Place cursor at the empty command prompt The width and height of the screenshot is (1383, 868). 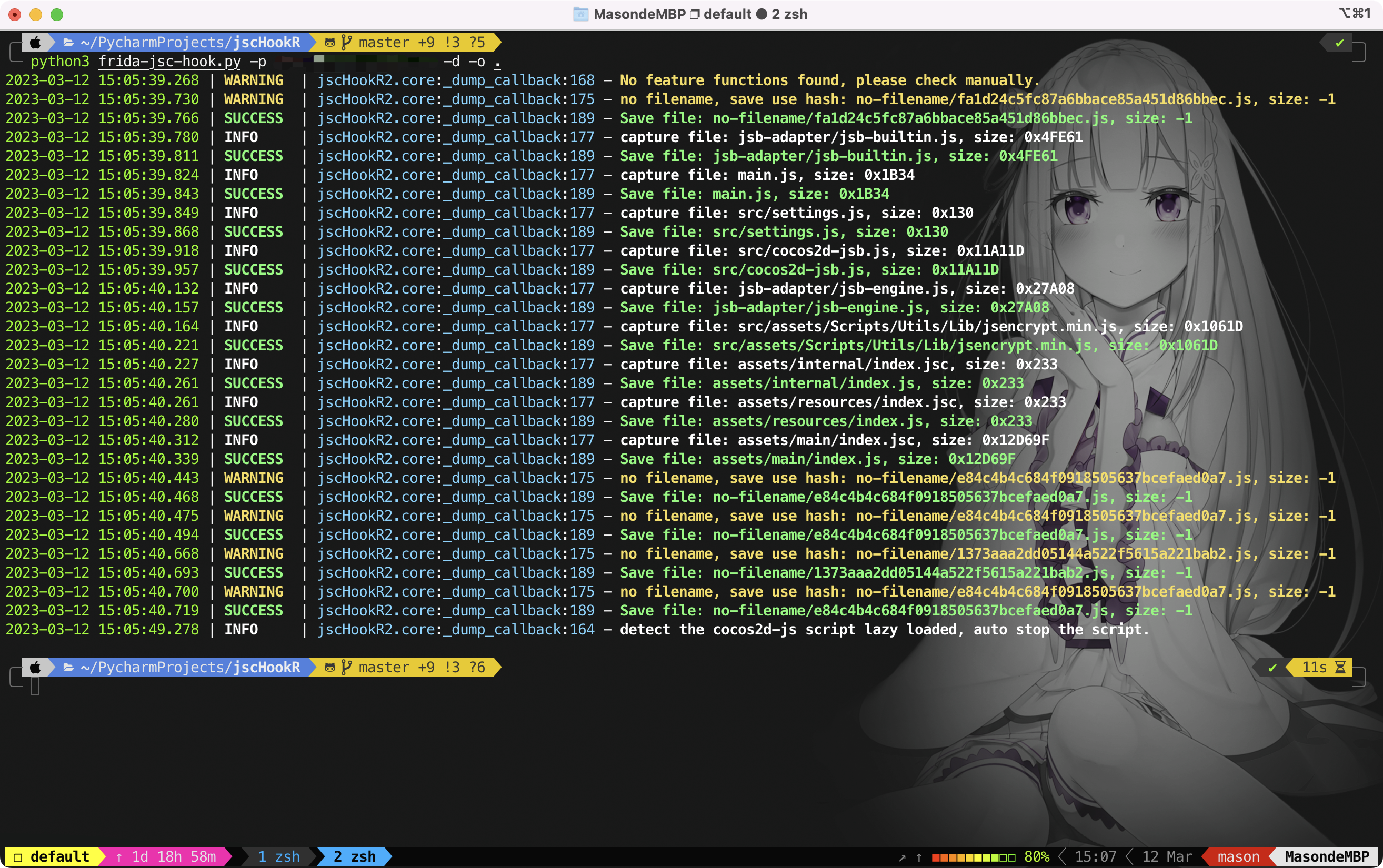coord(35,686)
